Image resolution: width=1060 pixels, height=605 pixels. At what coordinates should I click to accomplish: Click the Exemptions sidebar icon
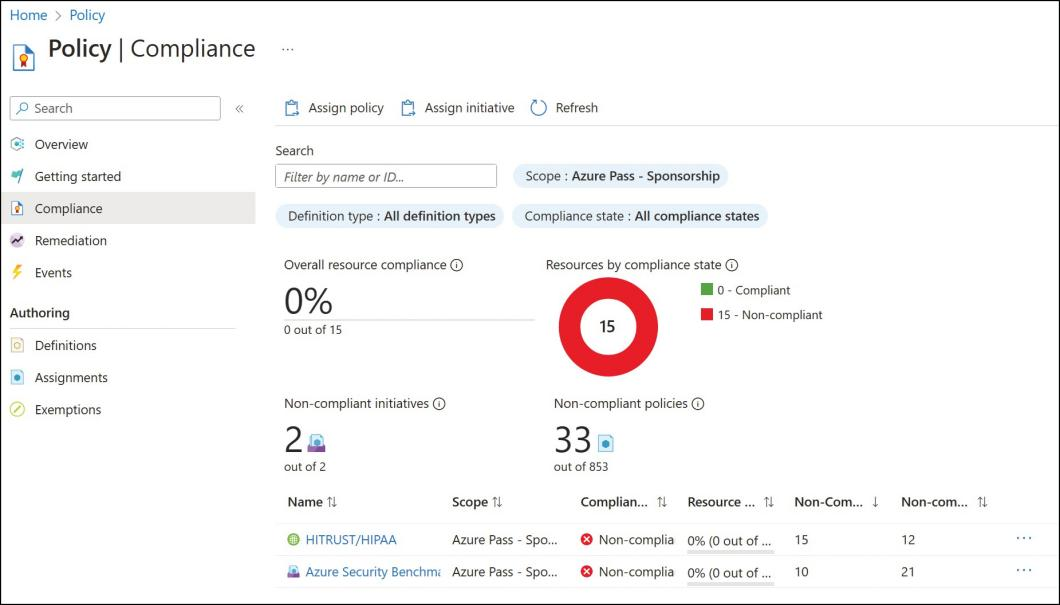[18, 410]
